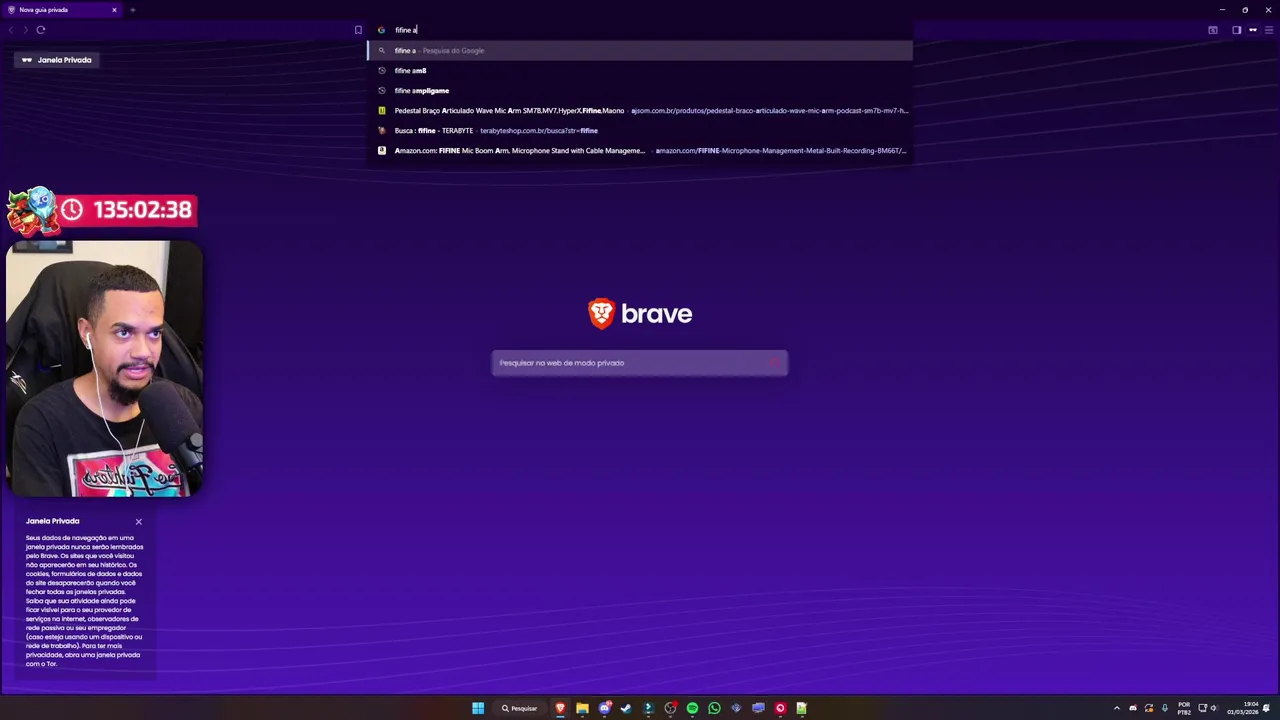1280x720 pixels.
Task: Click the webcam overlay thumbnail
Action: tap(104, 368)
